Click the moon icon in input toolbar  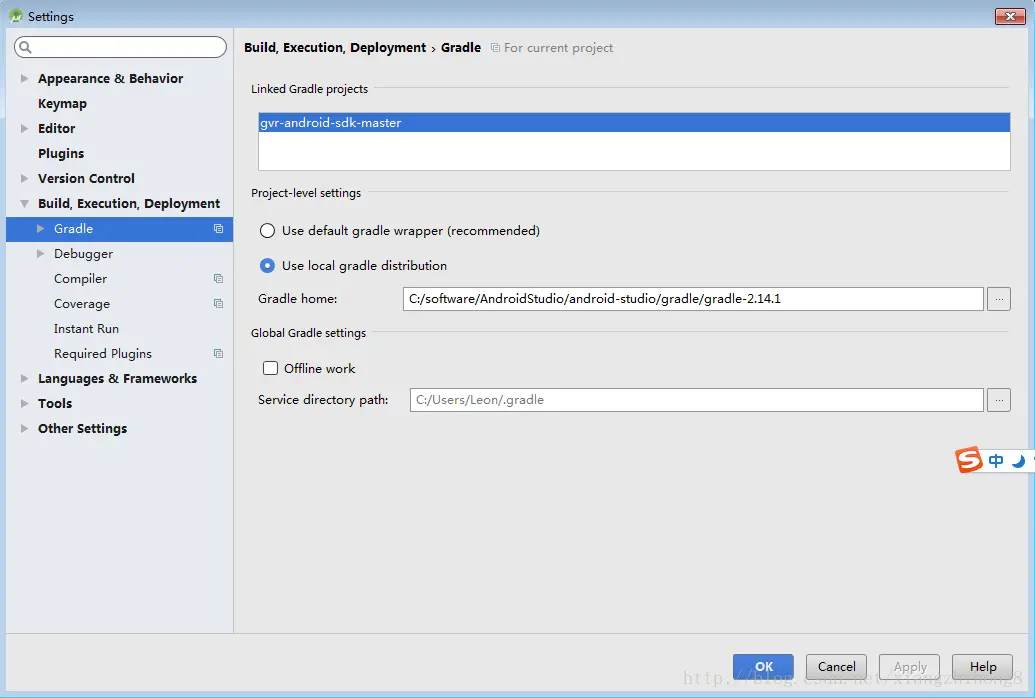[x=1018, y=461]
